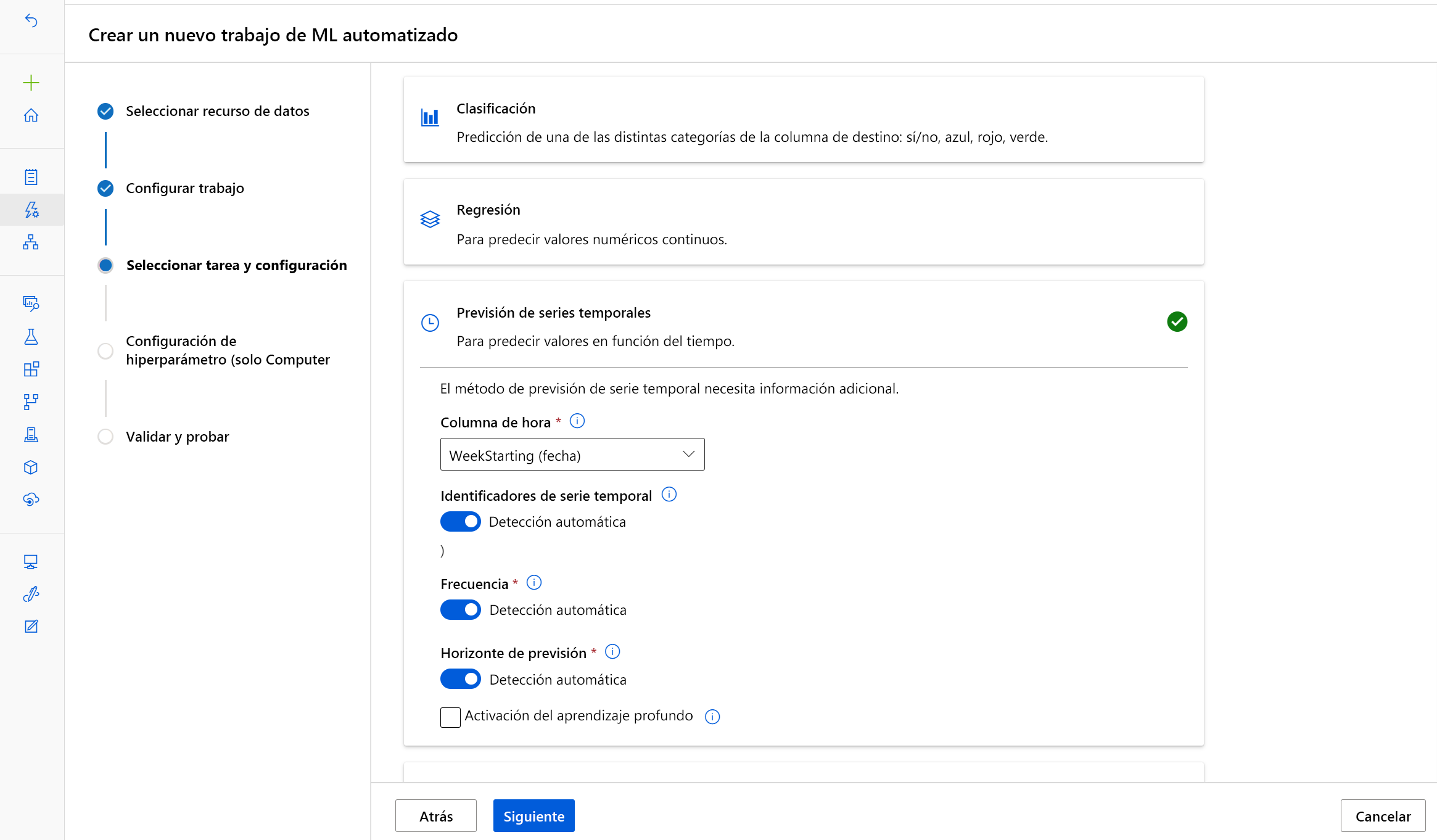Open the Components squares icon
The height and width of the screenshot is (840, 1437).
pos(31,369)
